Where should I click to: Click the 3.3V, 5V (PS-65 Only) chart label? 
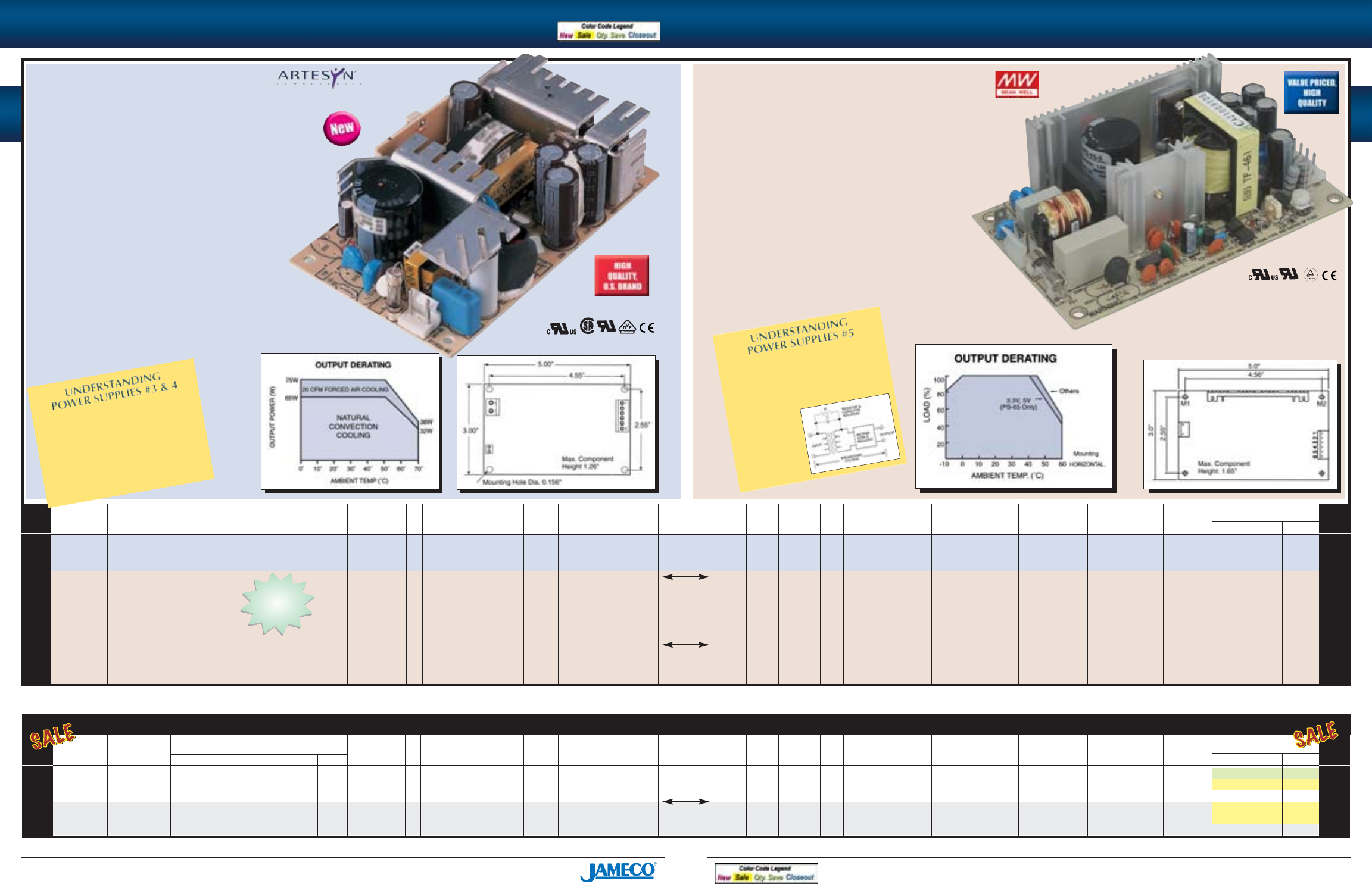(1018, 404)
